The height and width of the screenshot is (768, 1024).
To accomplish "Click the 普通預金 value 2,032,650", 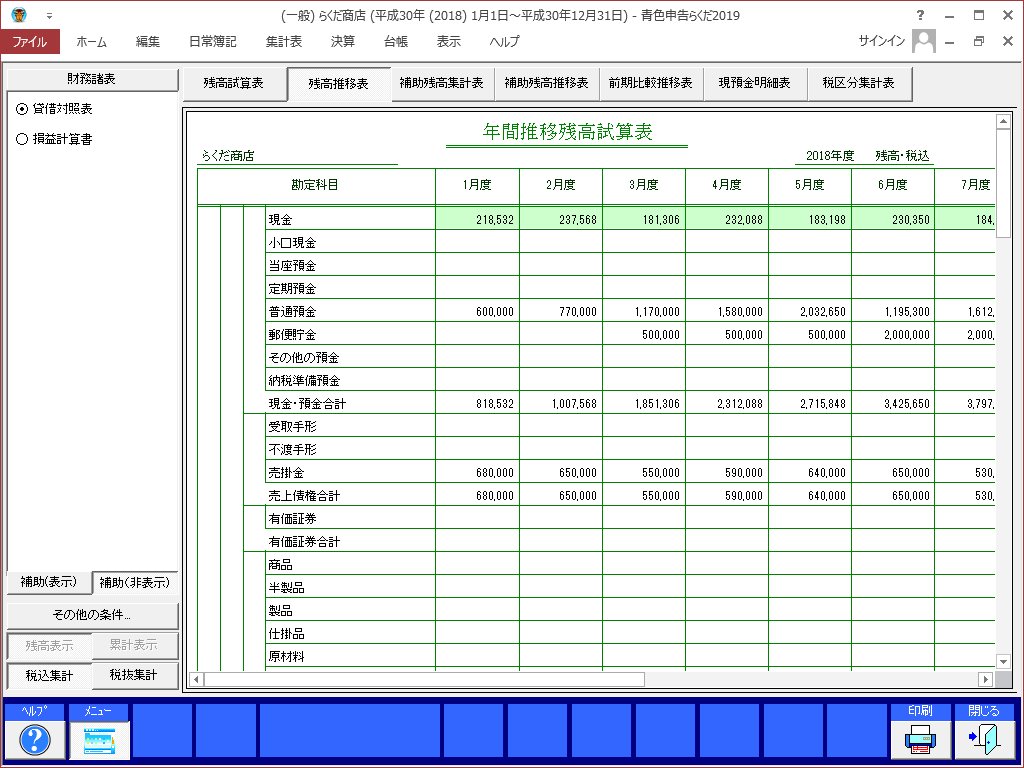I will click(x=823, y=312).
